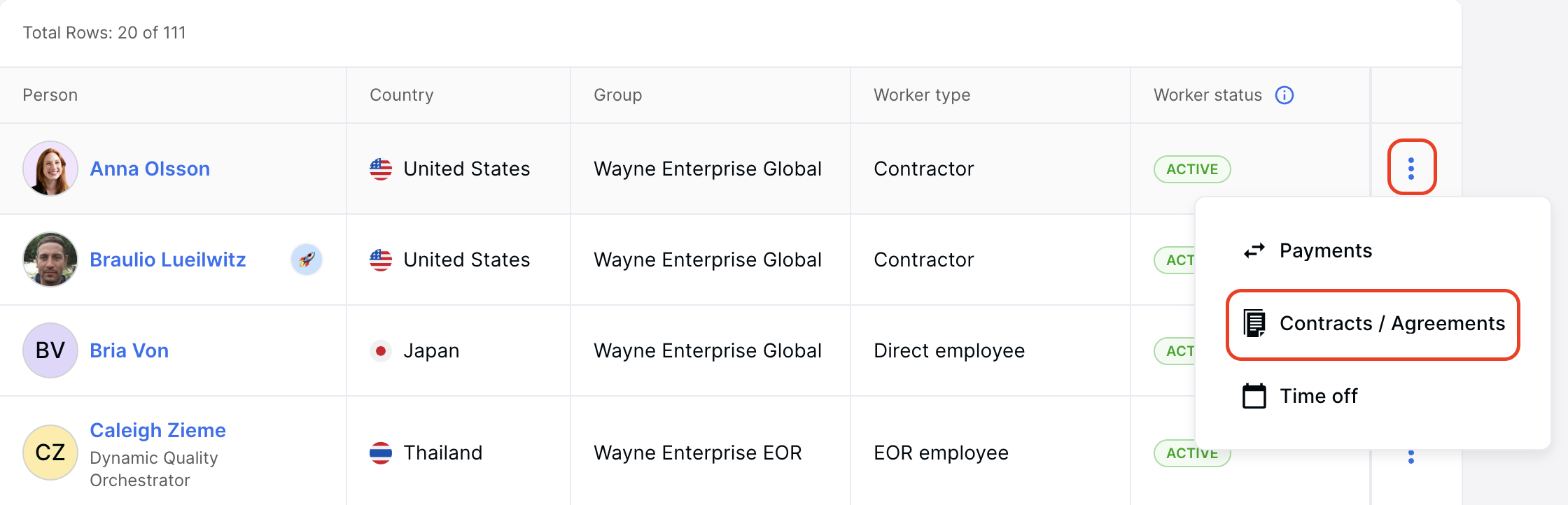Select Payments from the open menu
Image resolution: width=1568 pixels, height=505 pixels.
point(1326,250)
